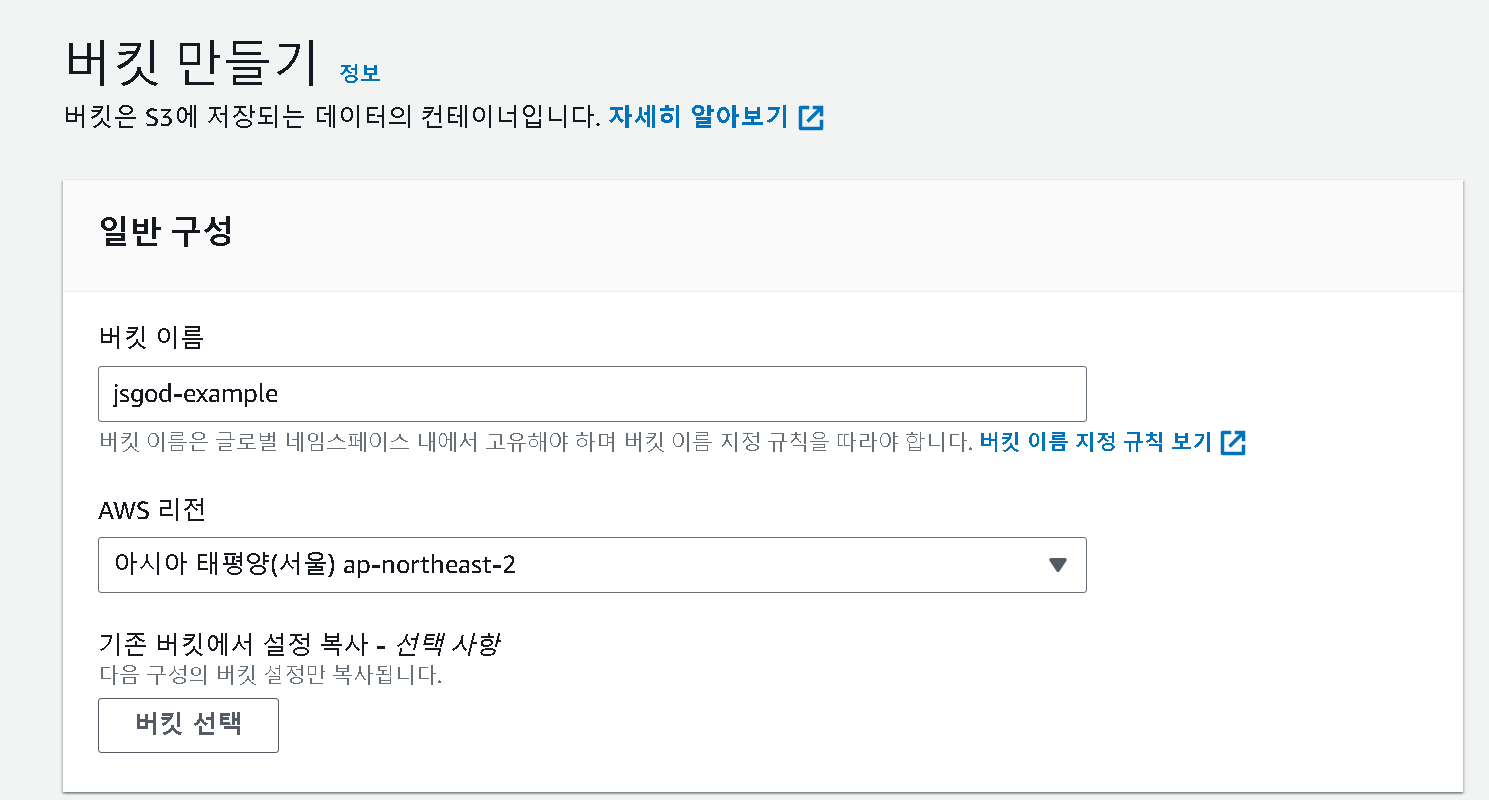
Task: Click the 버킷 선택 button
Action: click(188, 725)
